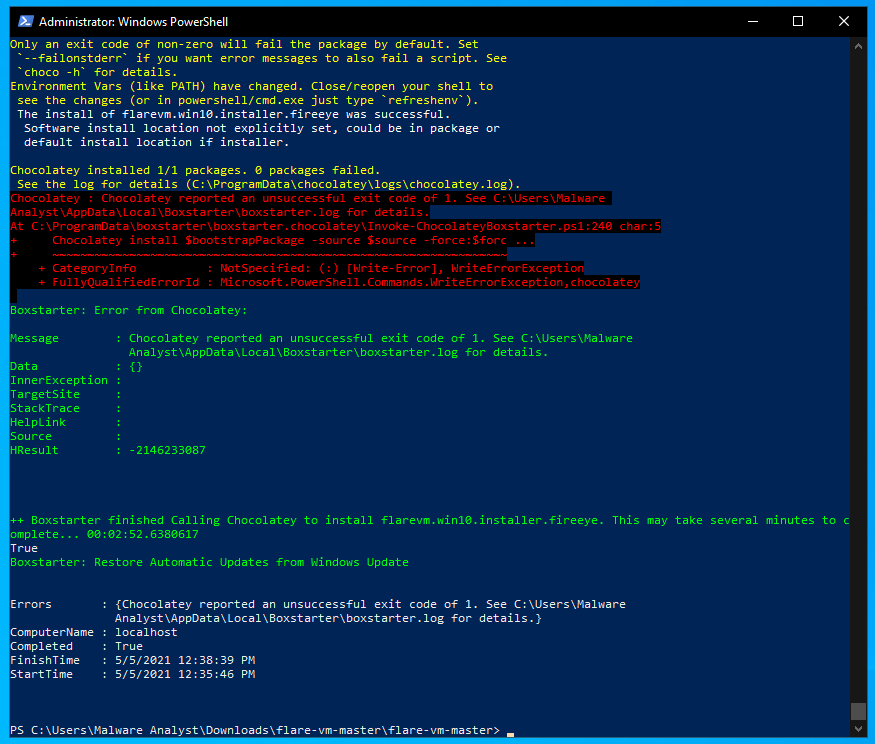Click the scrollbar up arrow

tap(858, 44)
